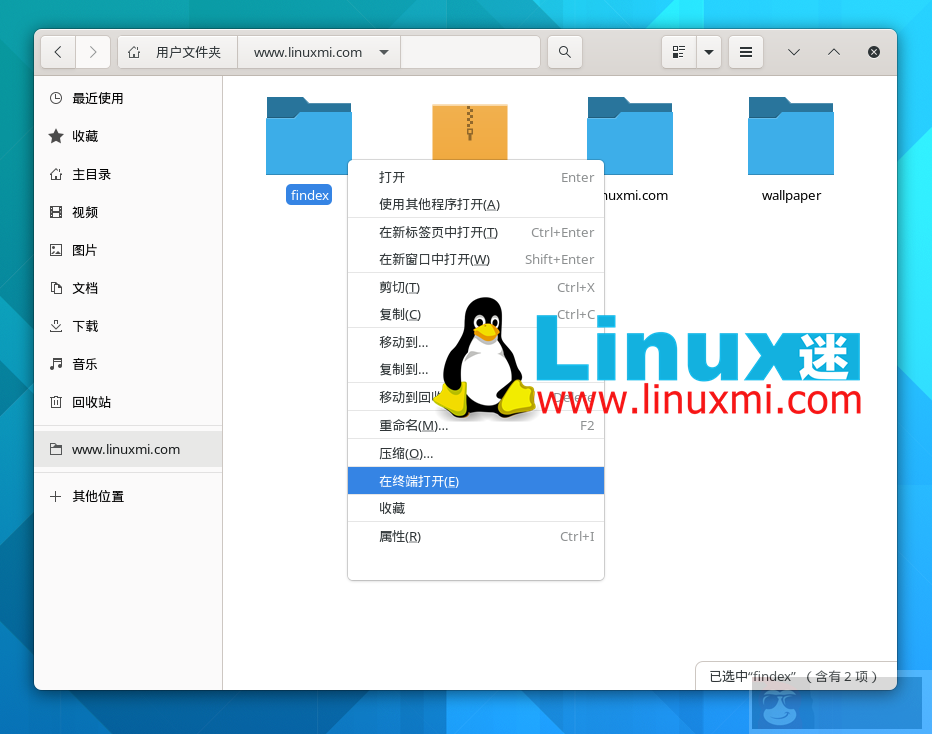Go home via the 用户文件夹 button
The width and height of the screenshot is (932, 734).
177,51
